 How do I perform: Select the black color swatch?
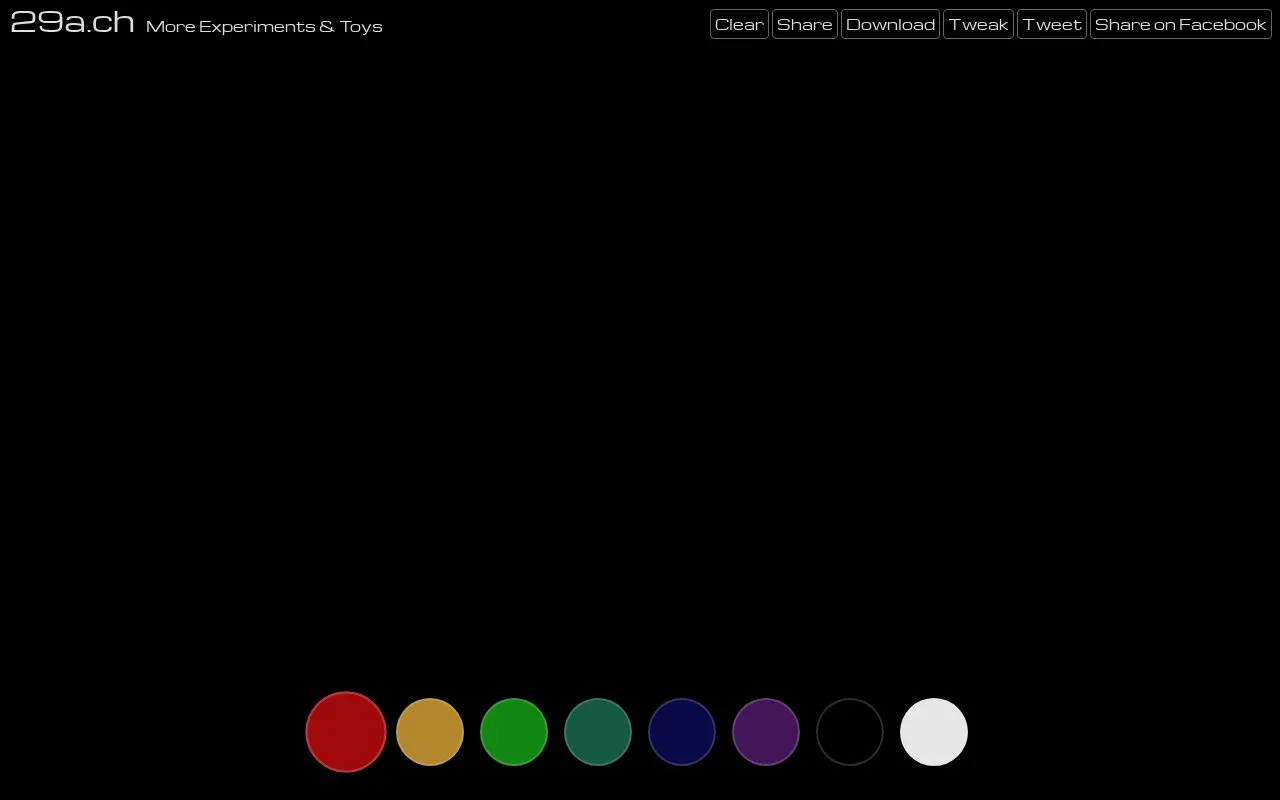coord(850,732)
